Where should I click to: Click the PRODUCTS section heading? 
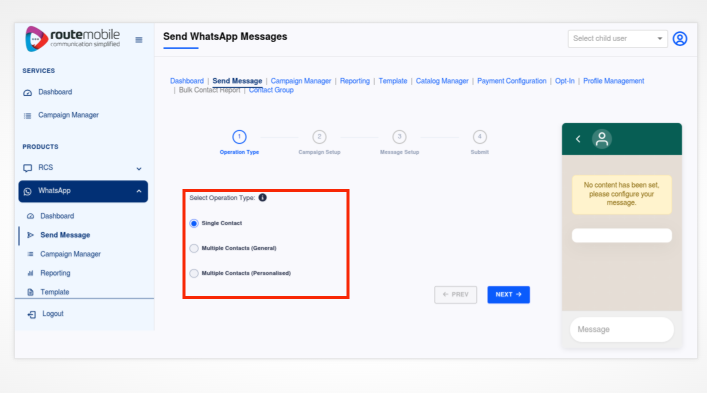[41, 147]
